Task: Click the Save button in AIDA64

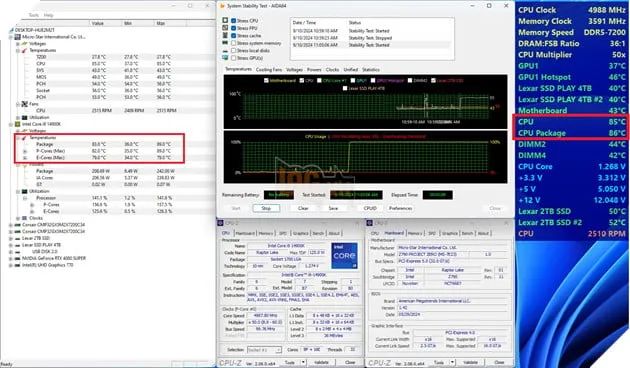Action: click(333, 208)
